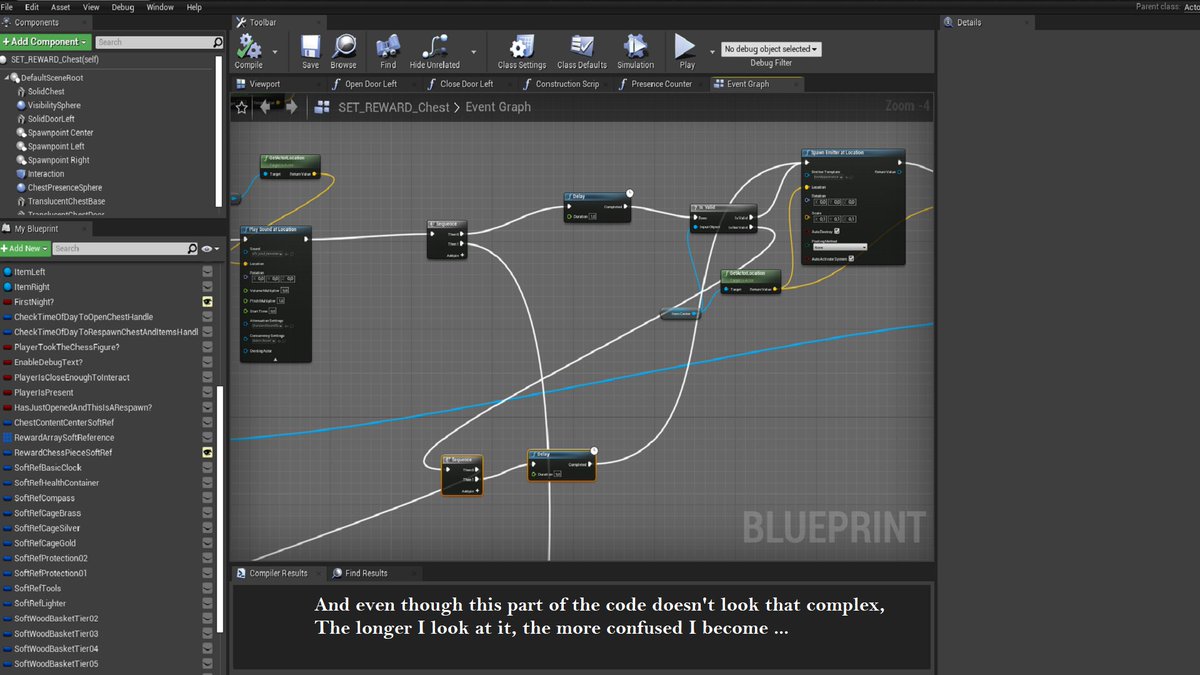
Task: Open My Blueprint view options eye dropdown
Action: click(209, 248)
